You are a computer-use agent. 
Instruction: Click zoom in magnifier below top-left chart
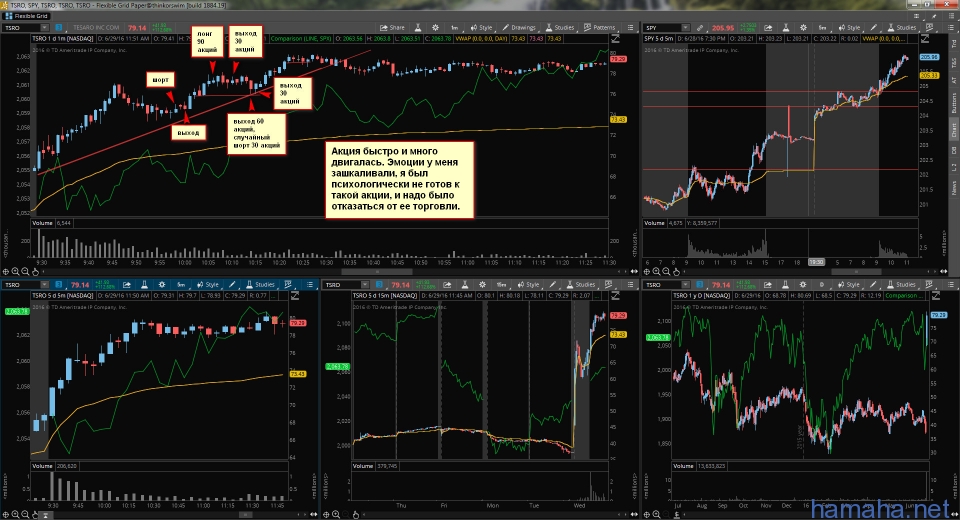(15, 271)
